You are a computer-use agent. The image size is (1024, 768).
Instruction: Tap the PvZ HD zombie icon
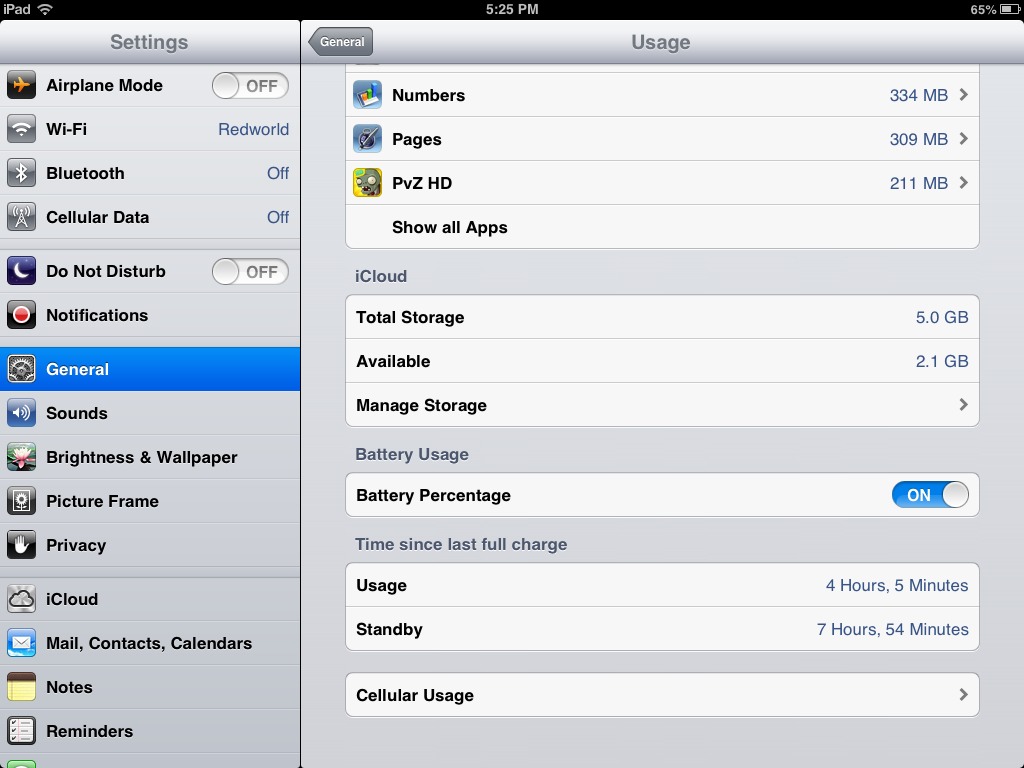[367, 183]
